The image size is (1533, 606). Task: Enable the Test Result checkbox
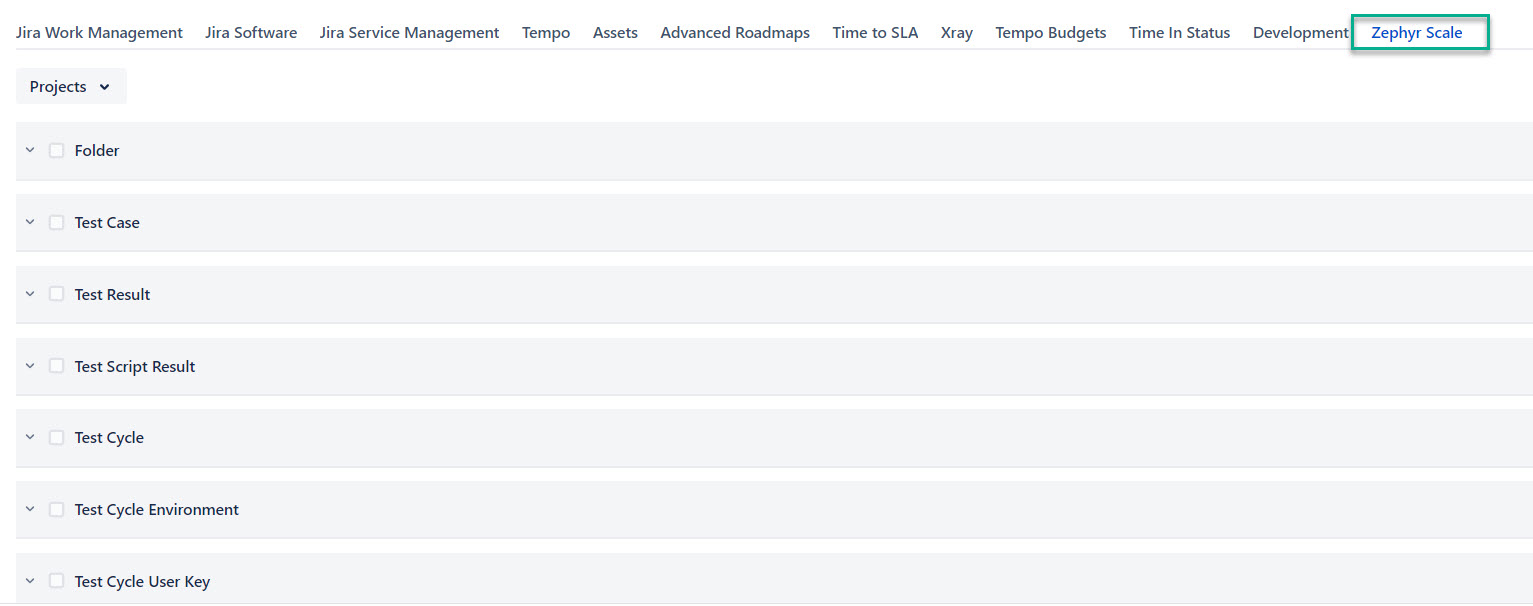click(x=57, y=294)
